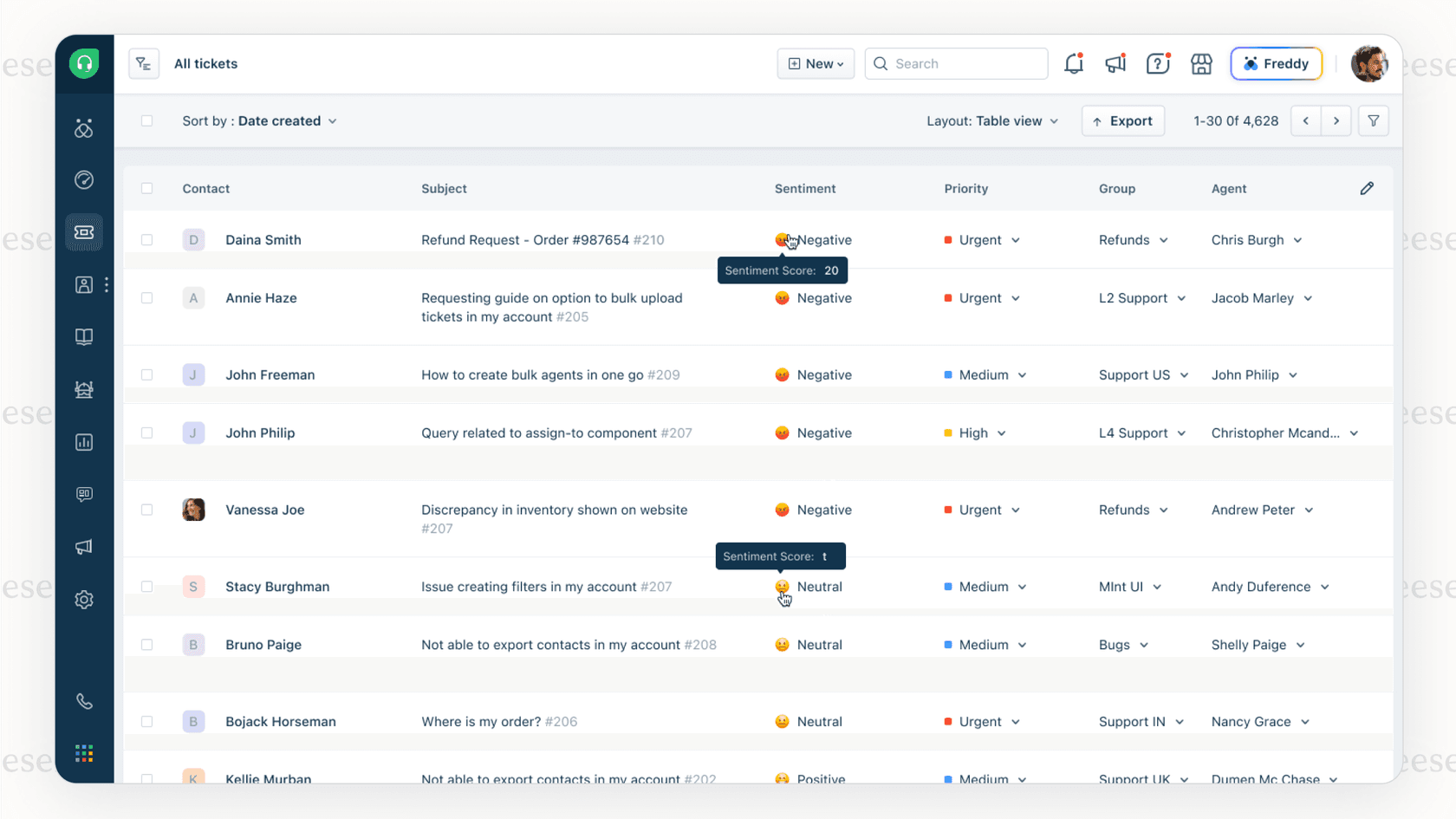Open the Tickets panel in sidebar

pyautogui.click(x=84, y=232)
